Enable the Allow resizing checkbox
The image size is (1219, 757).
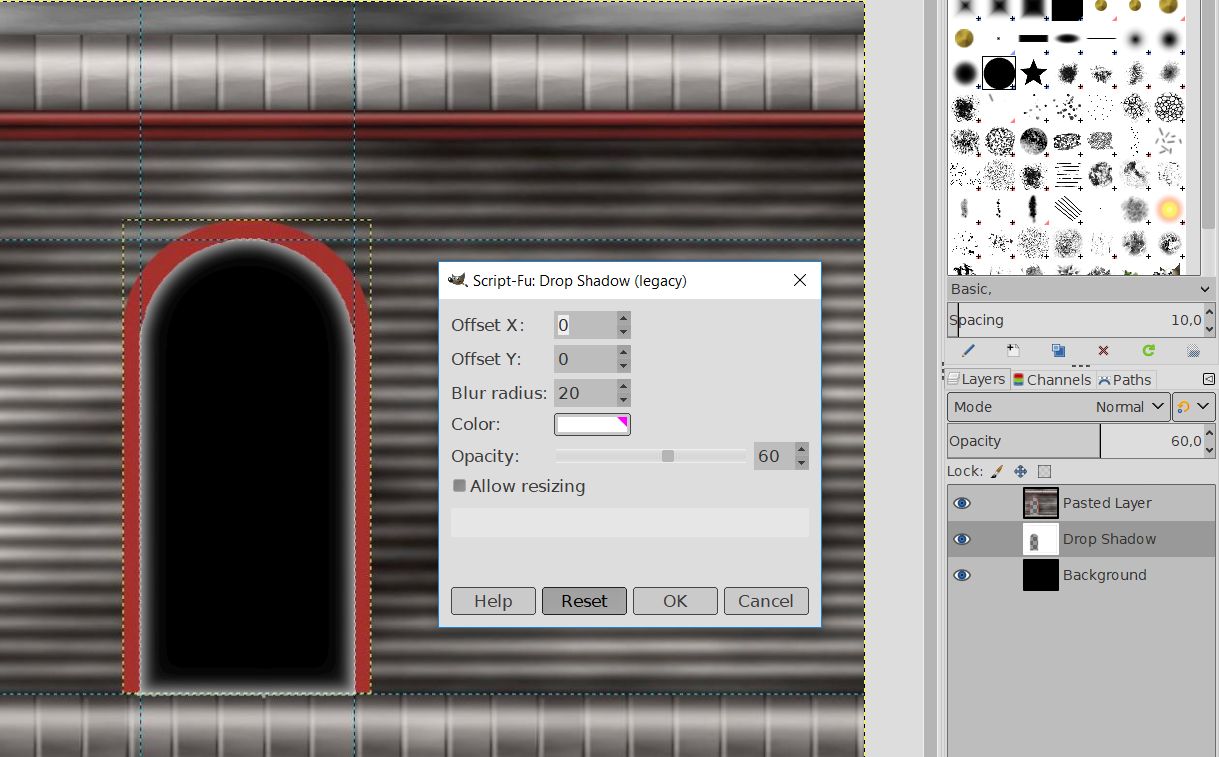coord(460,486)
